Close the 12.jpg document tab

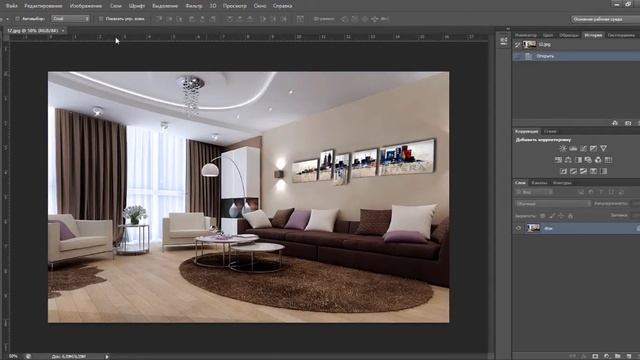(x=63, y=31)
